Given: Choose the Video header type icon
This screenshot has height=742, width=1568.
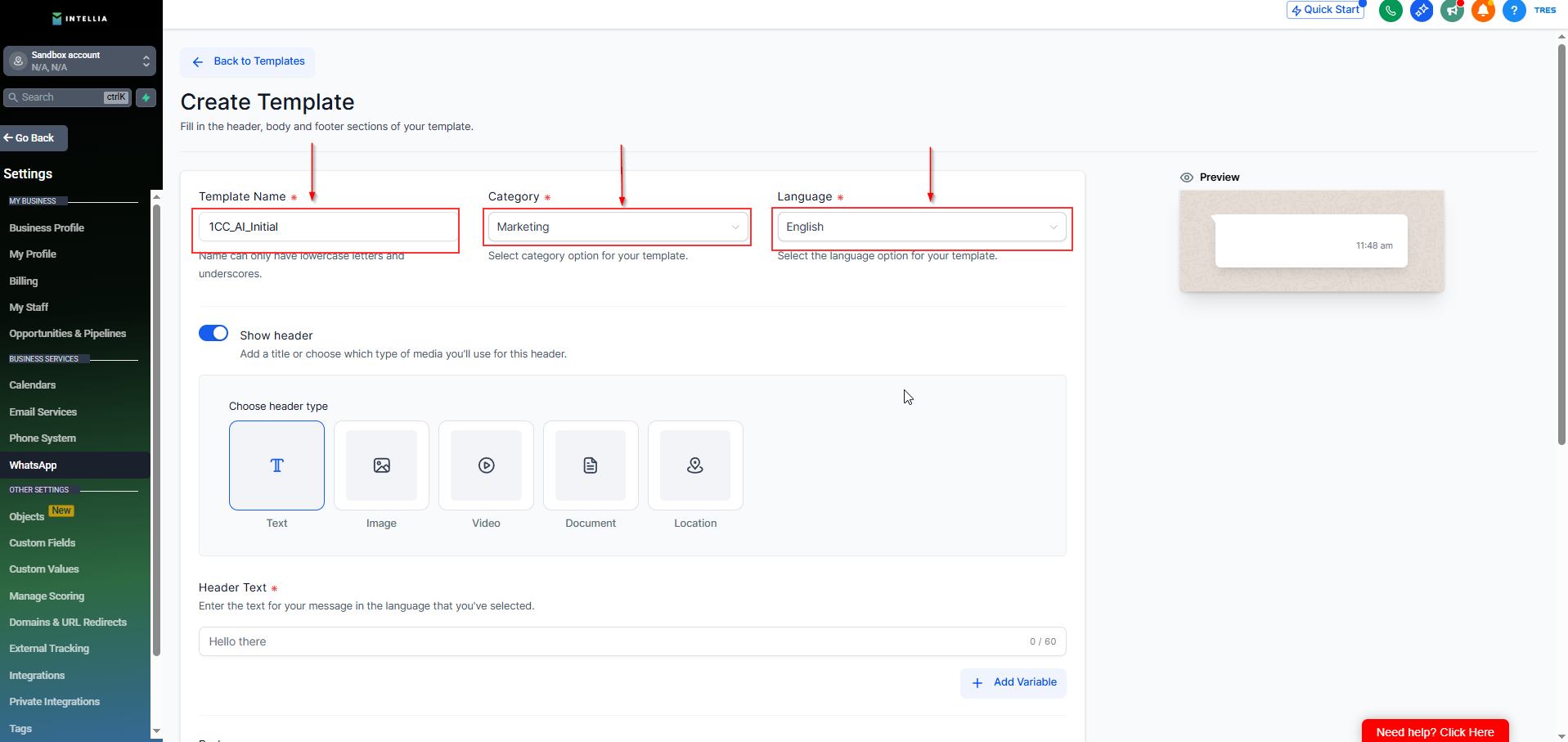Looking at the screenshot, I should 486,465.
